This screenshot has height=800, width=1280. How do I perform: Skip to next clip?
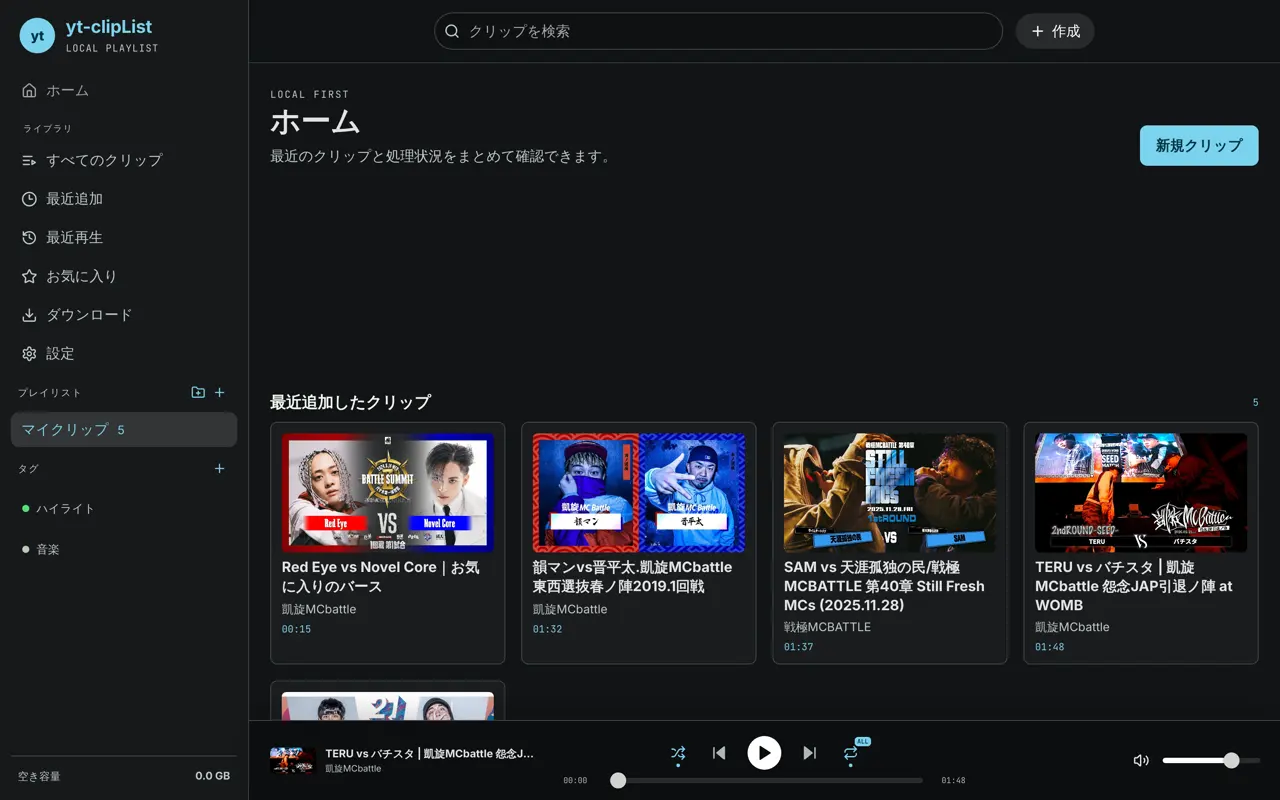810,753
